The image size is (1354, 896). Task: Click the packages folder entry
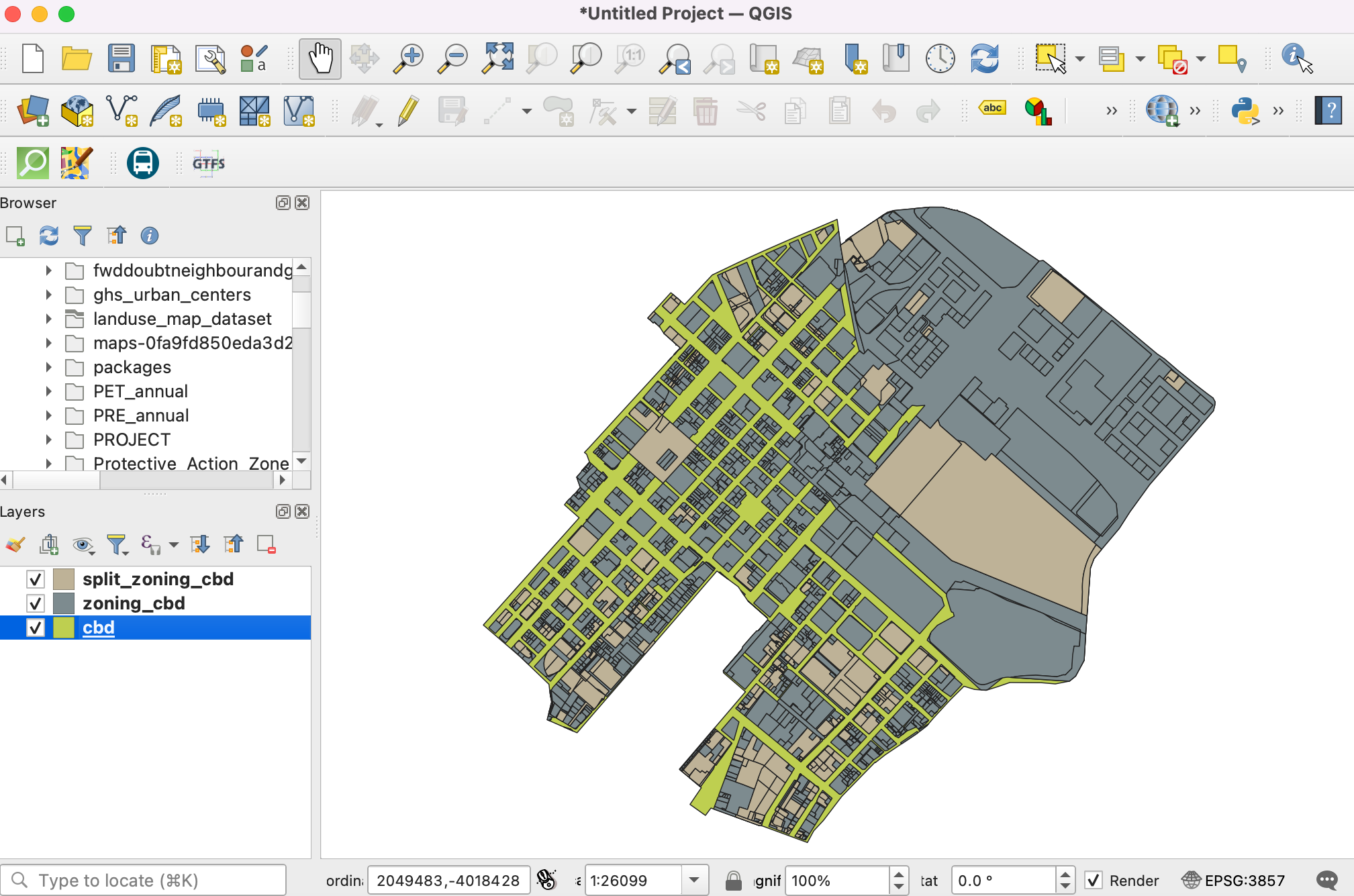(132, 367)
